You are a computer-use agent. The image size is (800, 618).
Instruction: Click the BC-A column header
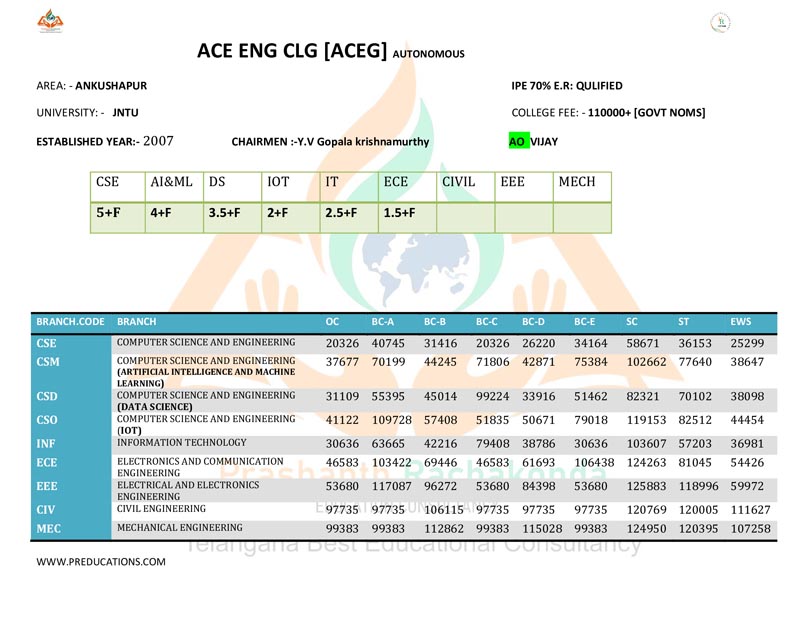click(383, 322)
